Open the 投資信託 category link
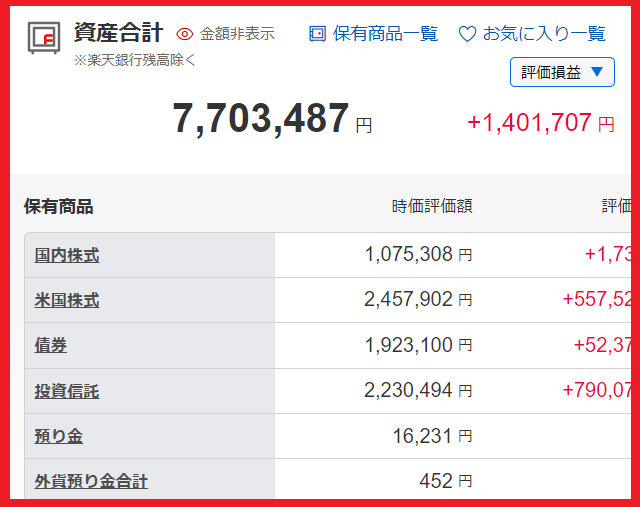Screen dimensions: 640x507 pos(67,390)
